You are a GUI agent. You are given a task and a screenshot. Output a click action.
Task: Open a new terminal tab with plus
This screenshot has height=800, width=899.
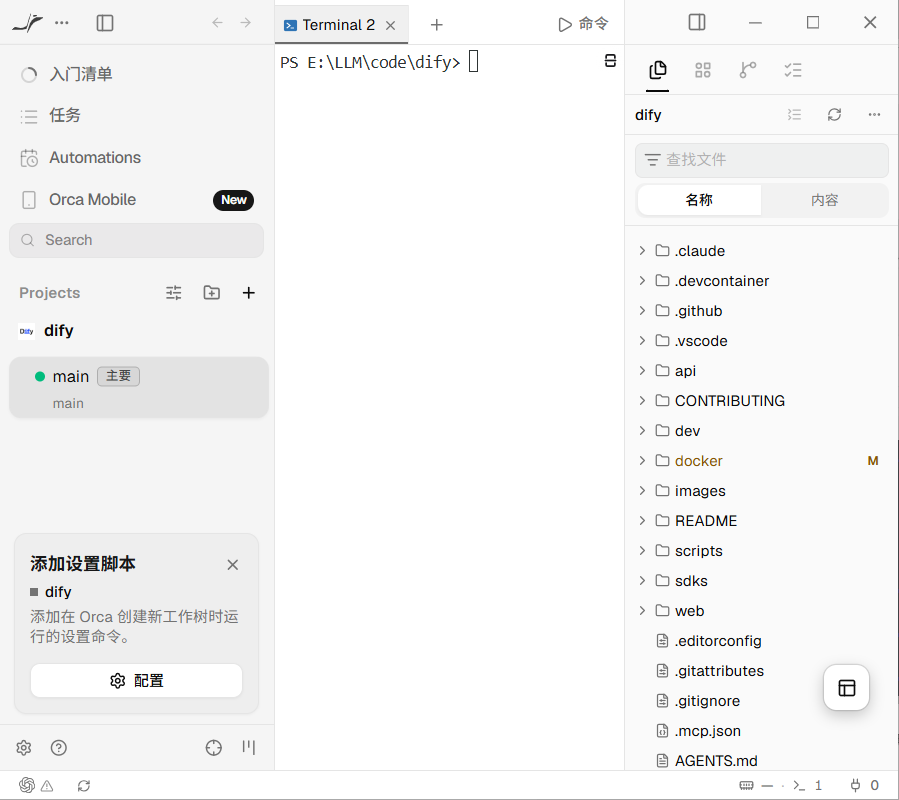coord(436,25)
